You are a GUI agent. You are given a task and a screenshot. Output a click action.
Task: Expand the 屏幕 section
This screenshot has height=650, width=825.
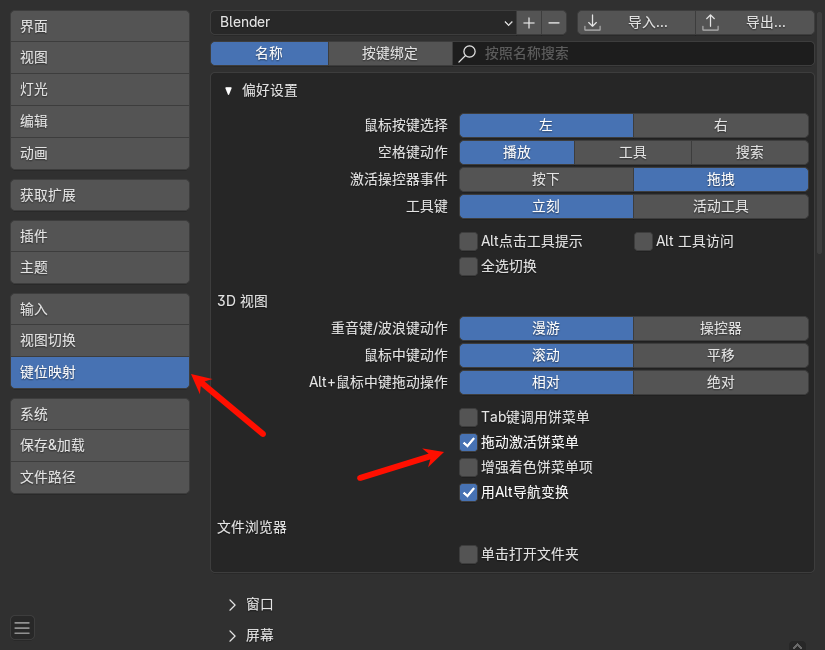pos(233,635)
